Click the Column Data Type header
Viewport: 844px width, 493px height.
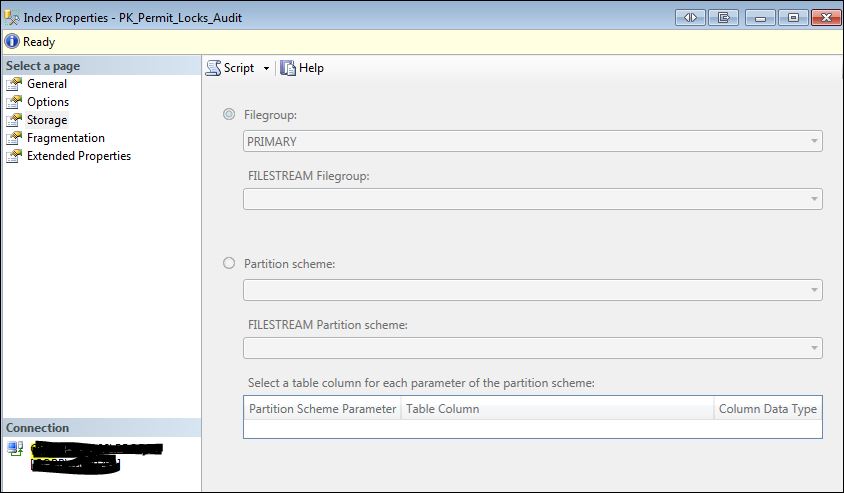point(767,408)
